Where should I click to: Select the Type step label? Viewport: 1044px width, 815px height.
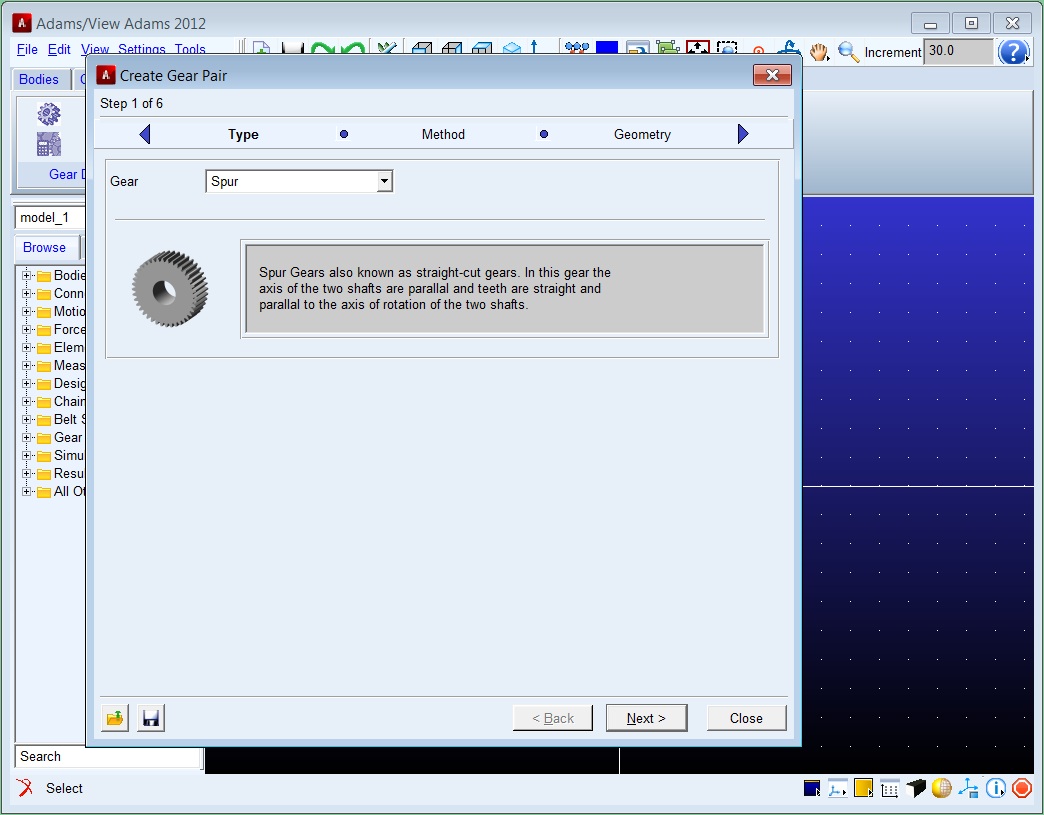point(243,134)
